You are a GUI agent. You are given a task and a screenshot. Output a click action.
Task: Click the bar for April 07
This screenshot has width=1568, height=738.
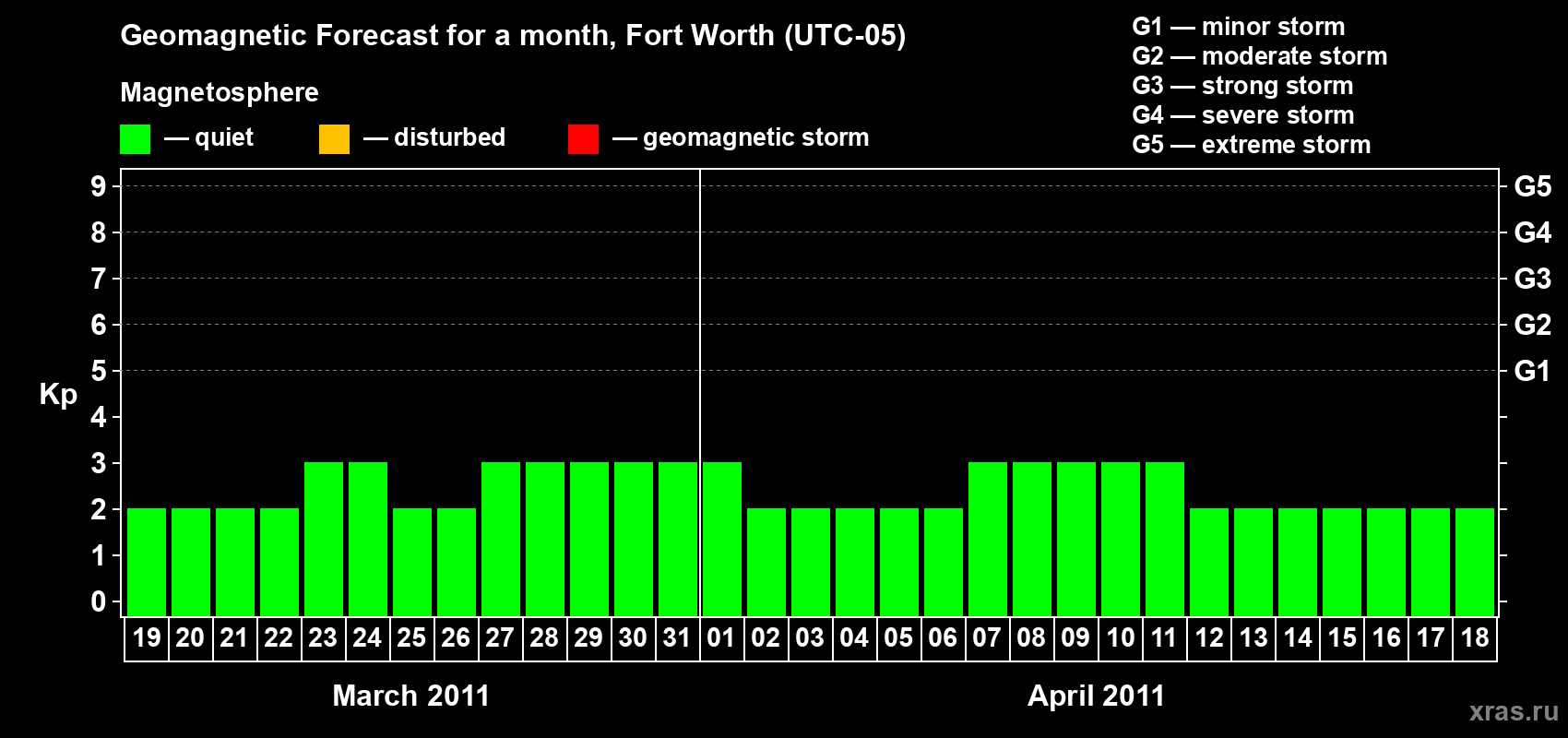[x=988, y=539]
